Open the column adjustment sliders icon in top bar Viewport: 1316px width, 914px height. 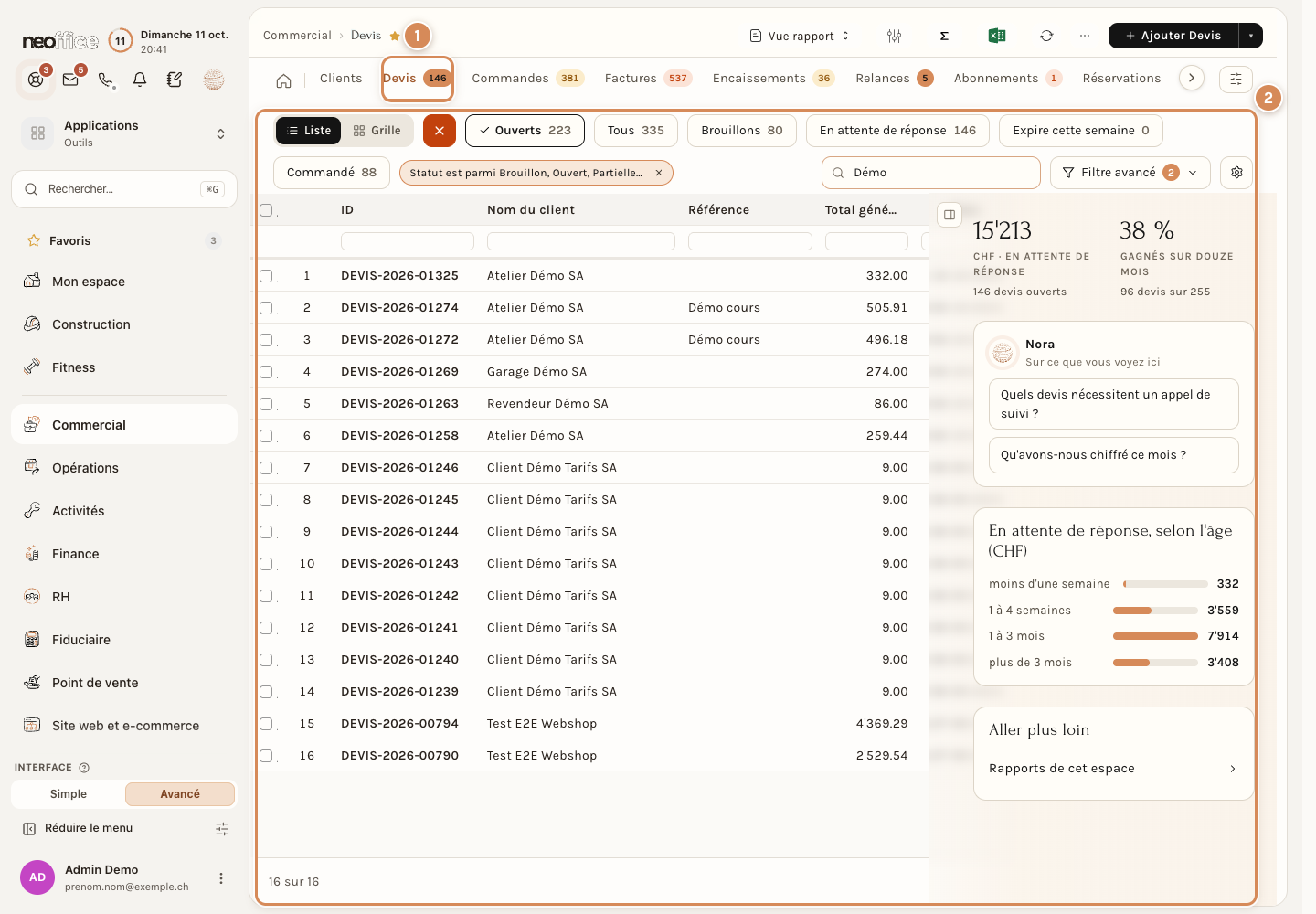pyautogui.click(x=894, y=36)
